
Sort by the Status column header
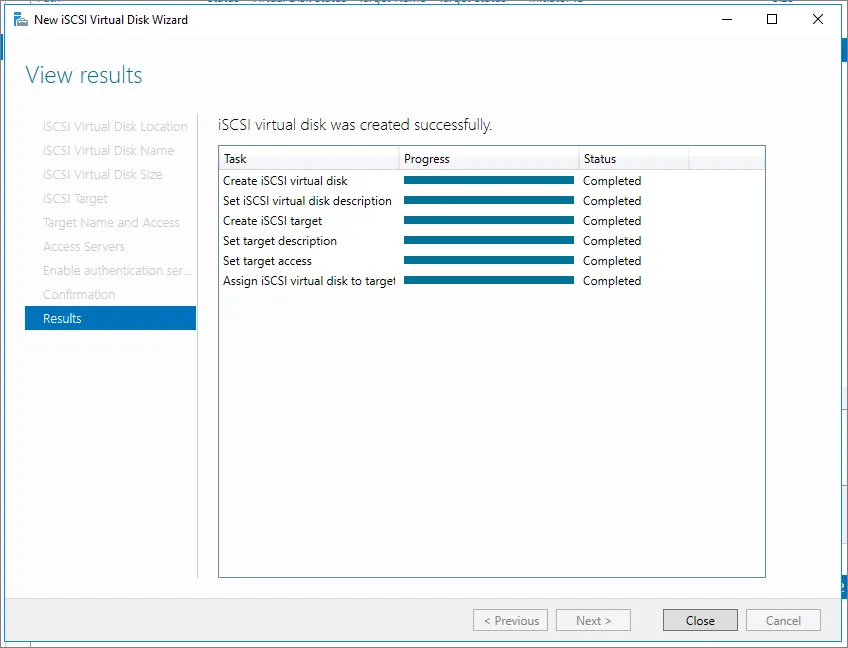click(x=633, y=159)
